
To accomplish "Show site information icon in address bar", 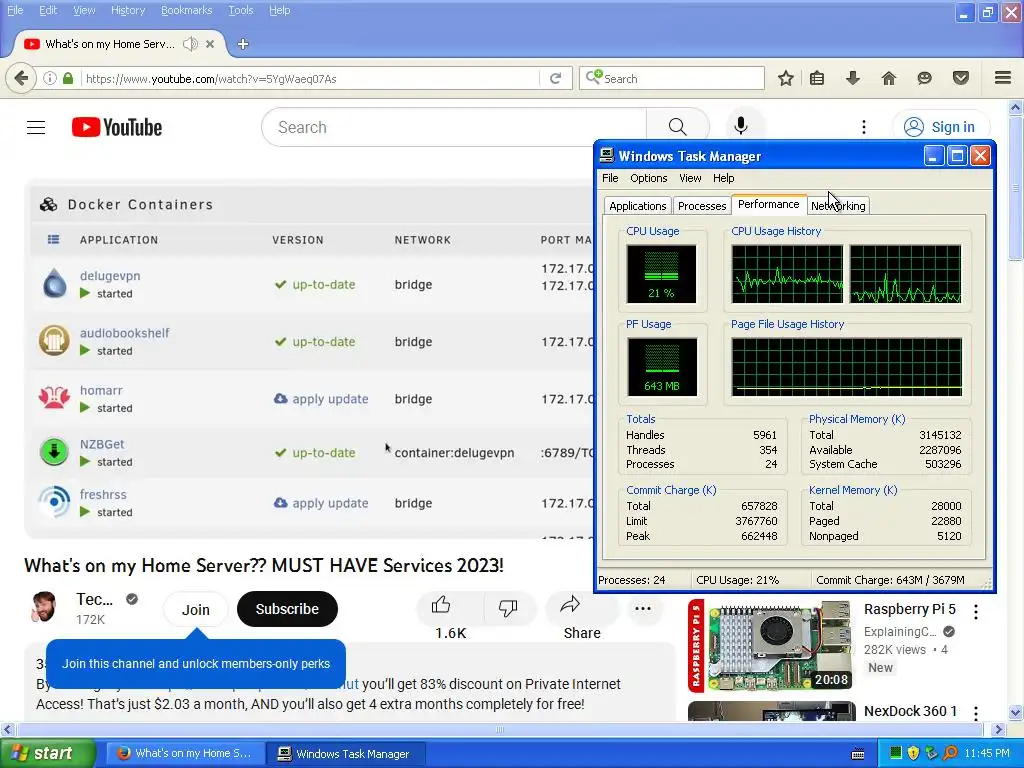I will [50, 78].
